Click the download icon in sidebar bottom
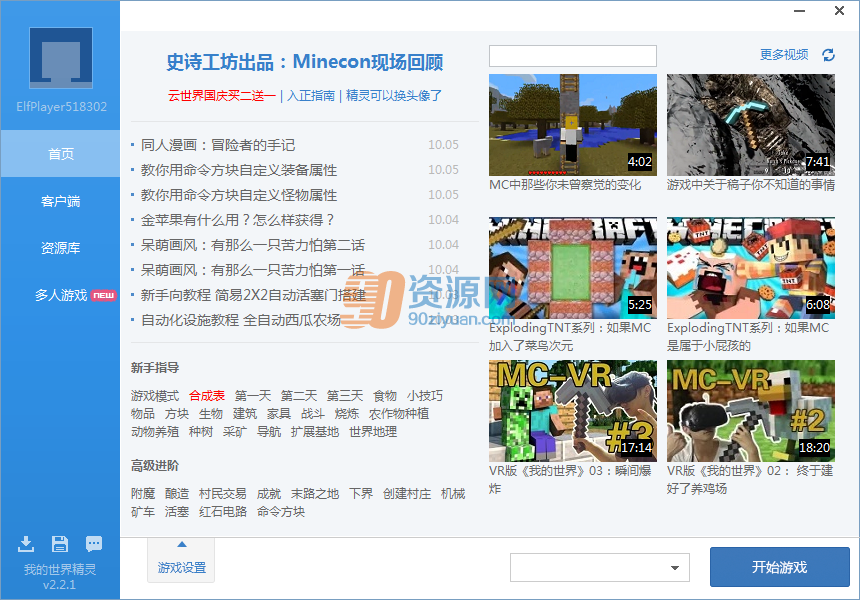Image resolution: width=860 pixels, height=600 pixels. tap(26, 544)
